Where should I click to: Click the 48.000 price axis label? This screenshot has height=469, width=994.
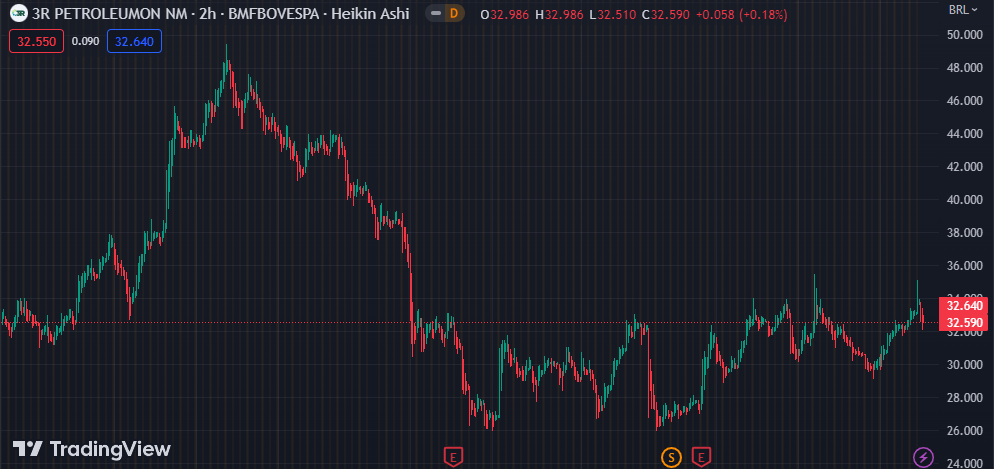965,68
